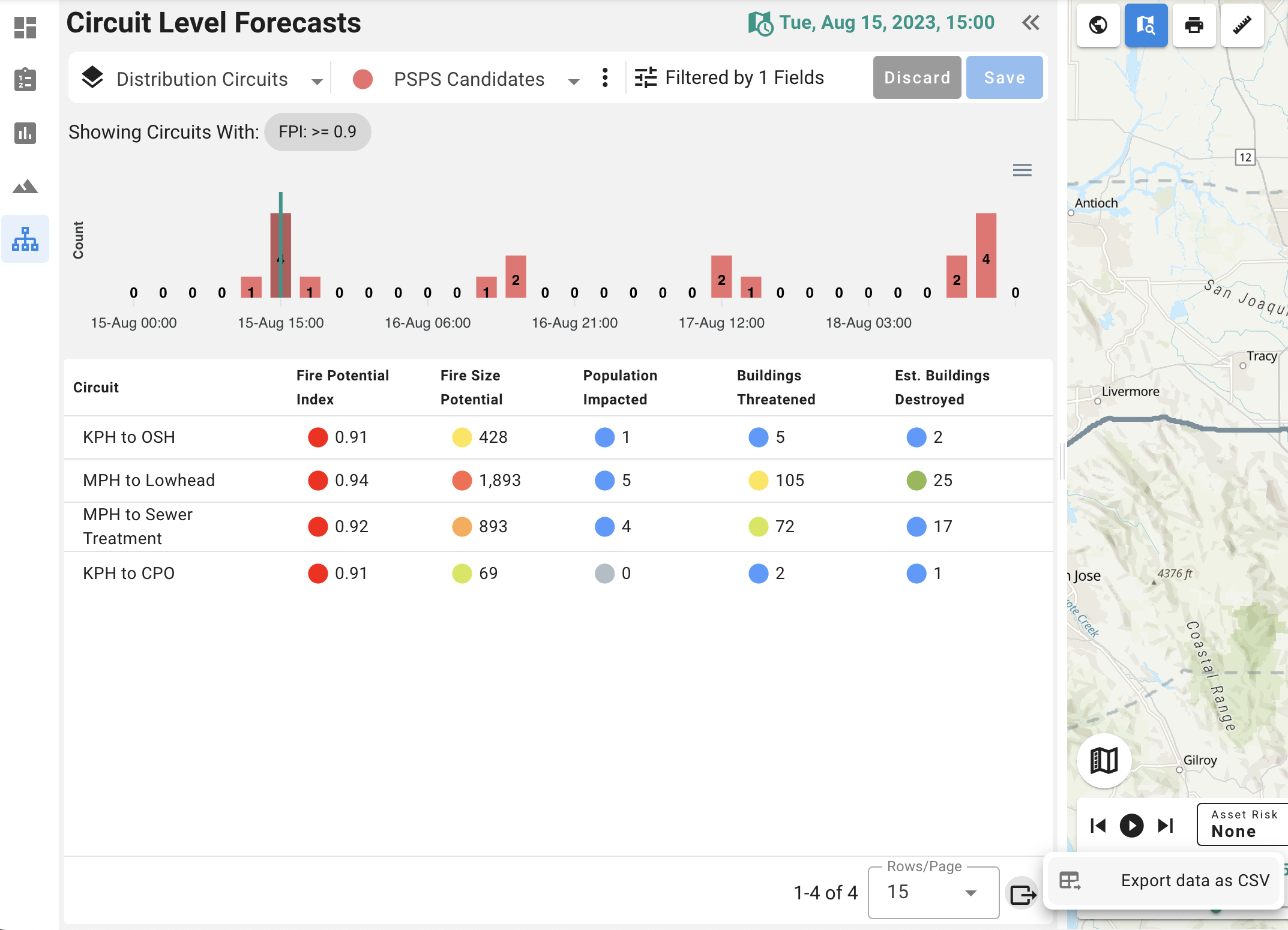Open the dashboard grid icon in sidebar

[25, 28]
